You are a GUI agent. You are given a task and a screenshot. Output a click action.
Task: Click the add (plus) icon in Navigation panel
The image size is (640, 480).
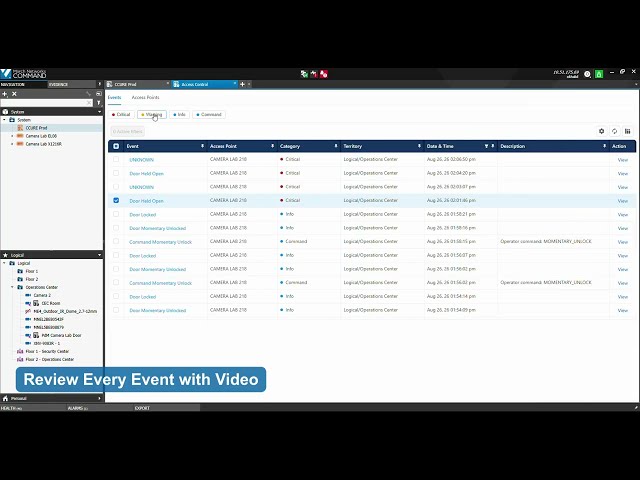click(x=5, y=94)
